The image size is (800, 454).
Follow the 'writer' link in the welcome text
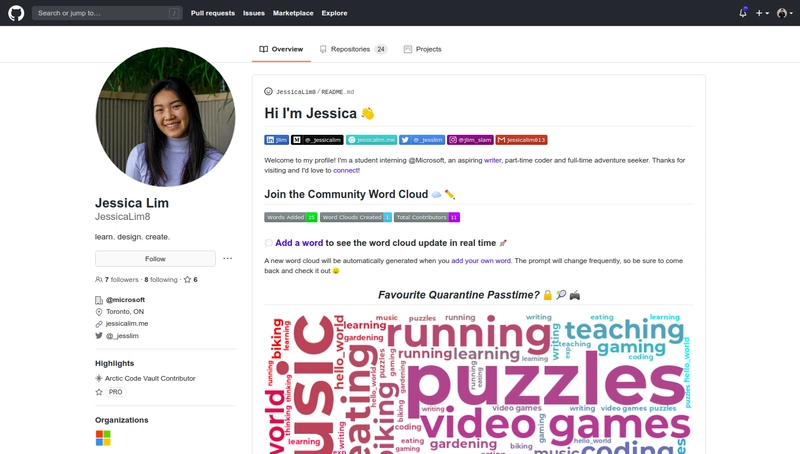492,160
